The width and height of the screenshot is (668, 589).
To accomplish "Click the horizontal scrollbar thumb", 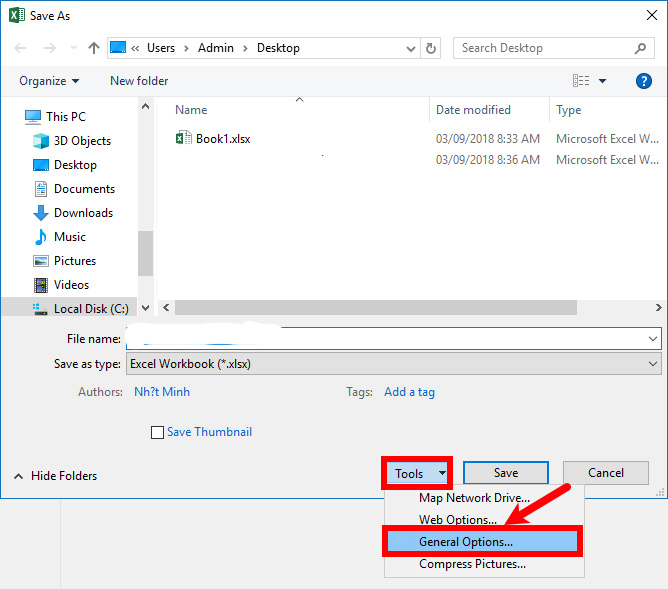I will click(x=376, y=307).
